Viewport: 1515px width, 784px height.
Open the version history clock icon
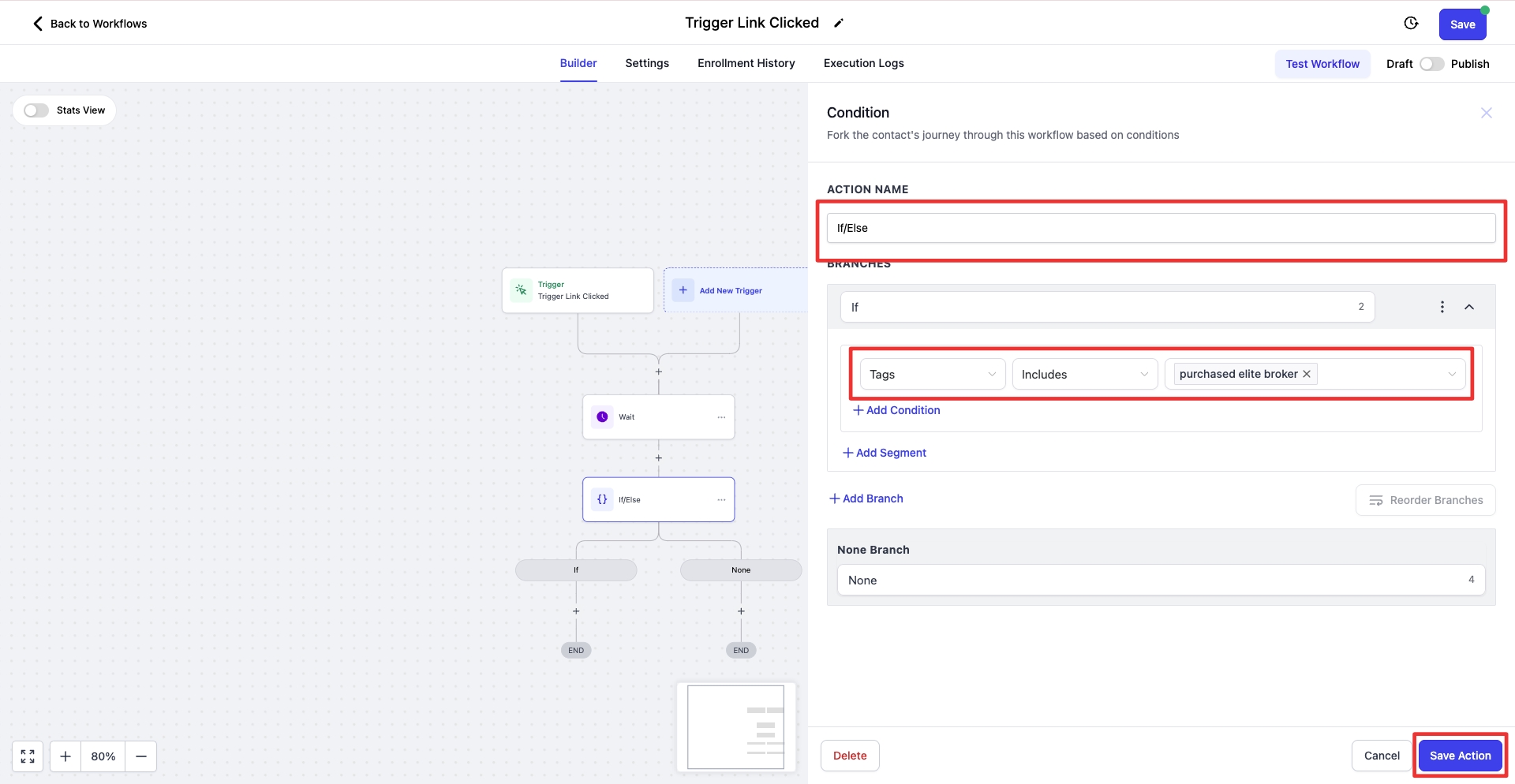1411,24
